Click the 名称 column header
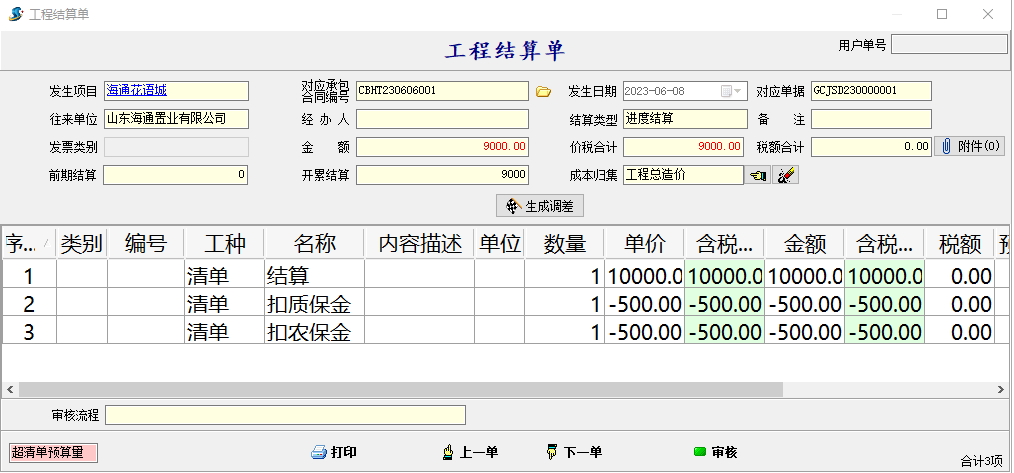 coord(314,243)
